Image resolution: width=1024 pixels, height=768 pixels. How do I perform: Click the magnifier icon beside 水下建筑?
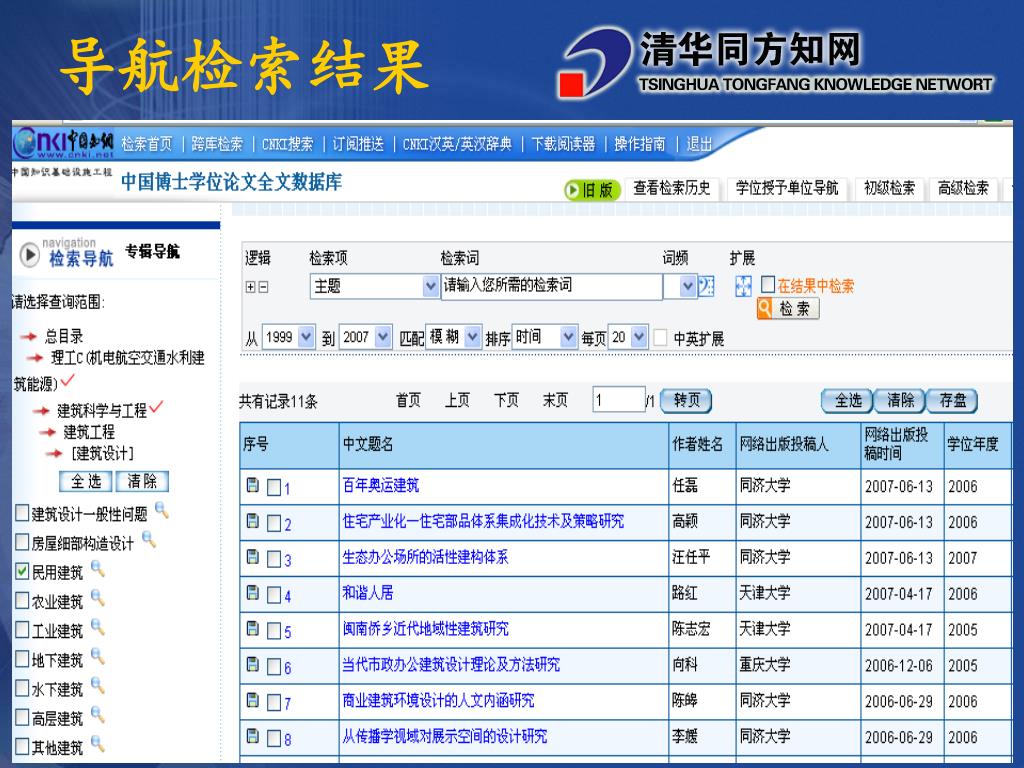click(98, 685)
